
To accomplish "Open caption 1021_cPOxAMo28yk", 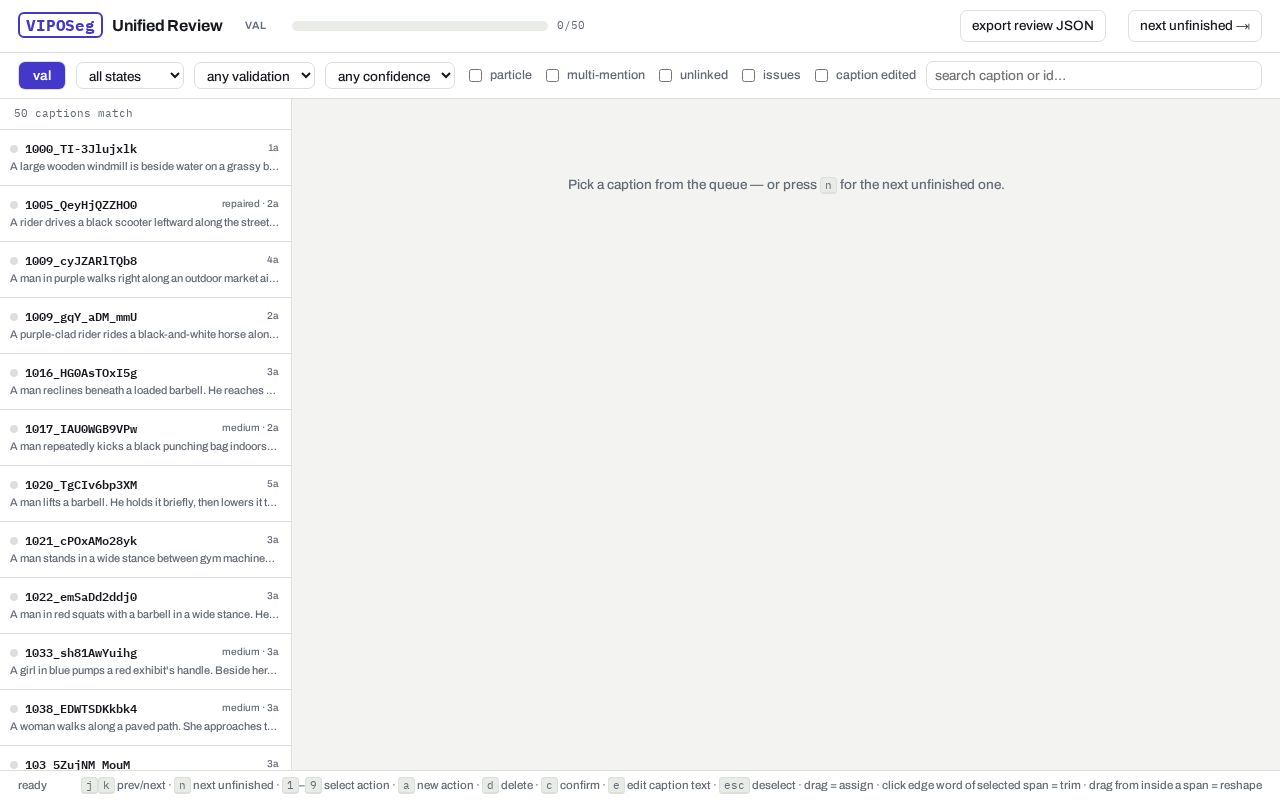I will click(x=145, y=550).
